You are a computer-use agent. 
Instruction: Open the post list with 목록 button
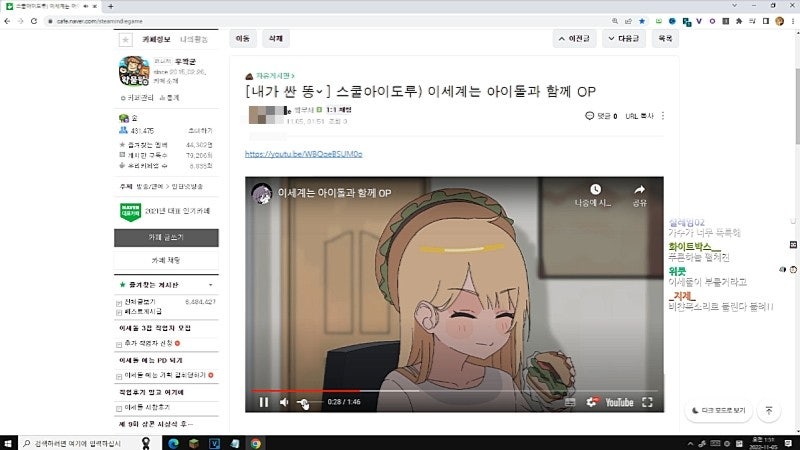665,38
